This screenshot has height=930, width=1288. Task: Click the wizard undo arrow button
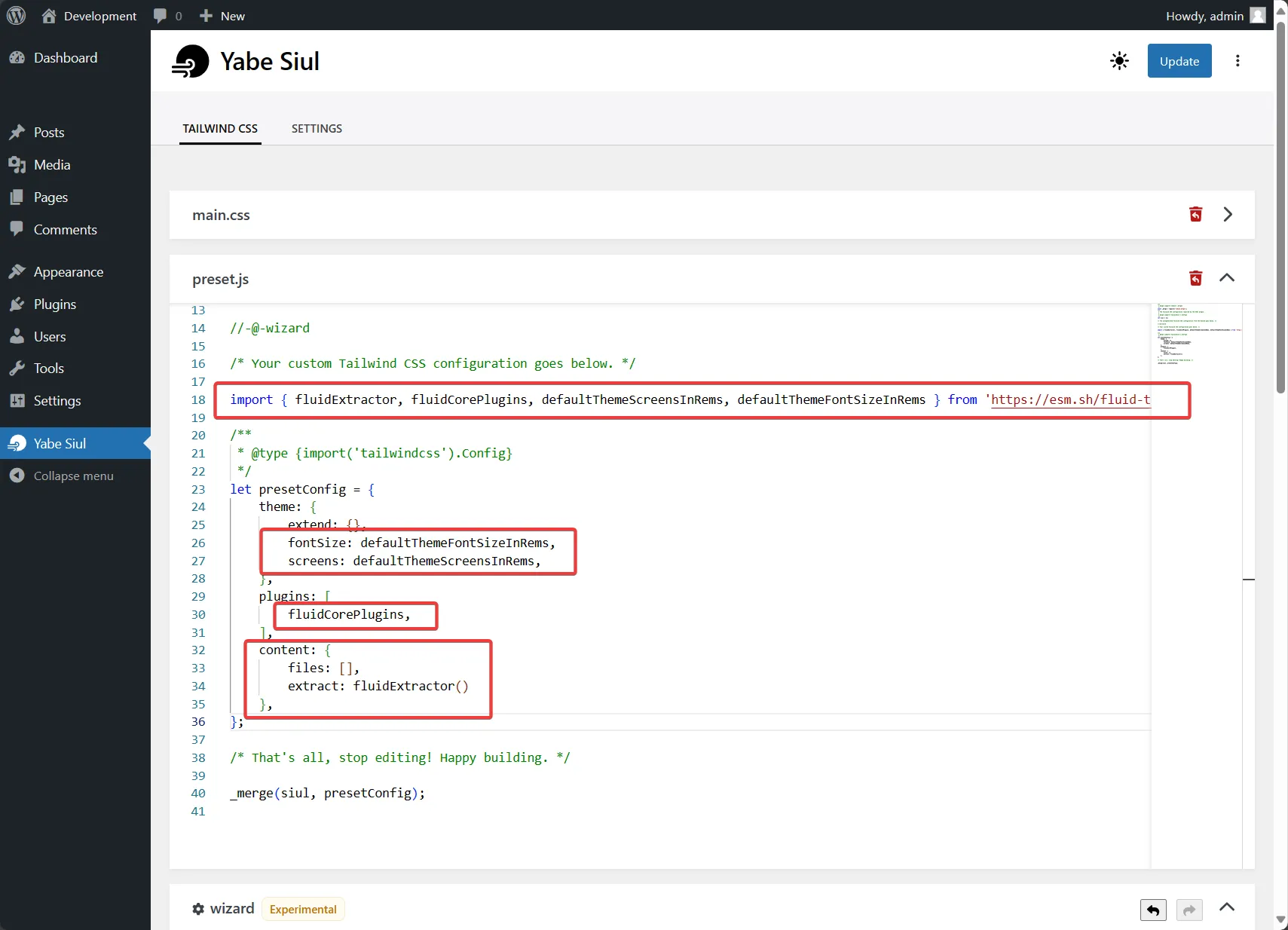1153,910
